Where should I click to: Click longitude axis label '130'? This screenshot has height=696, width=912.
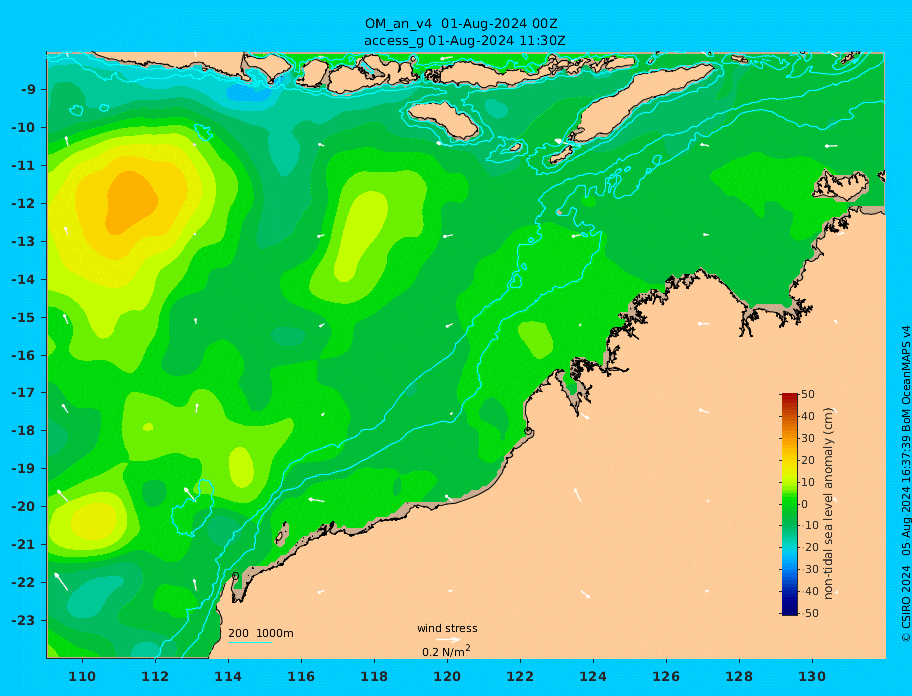[812, 676]
